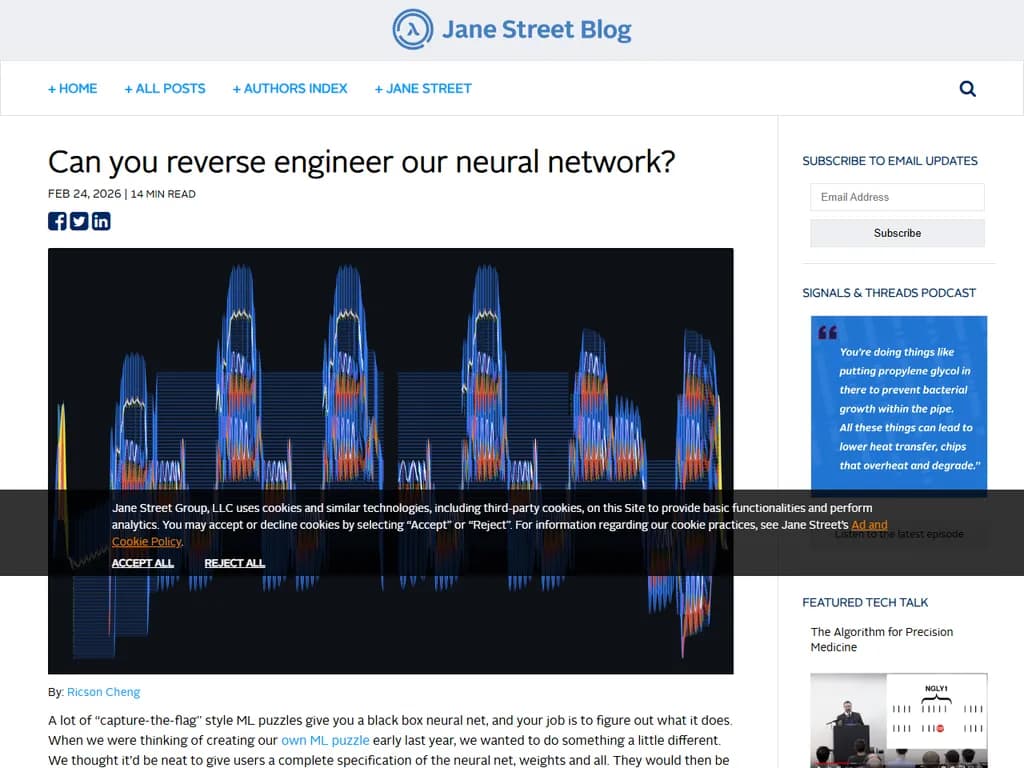Viewport: 1024px width, 768px height.
Task: Go to All Posts in navigation
Action: click(165, 88)
